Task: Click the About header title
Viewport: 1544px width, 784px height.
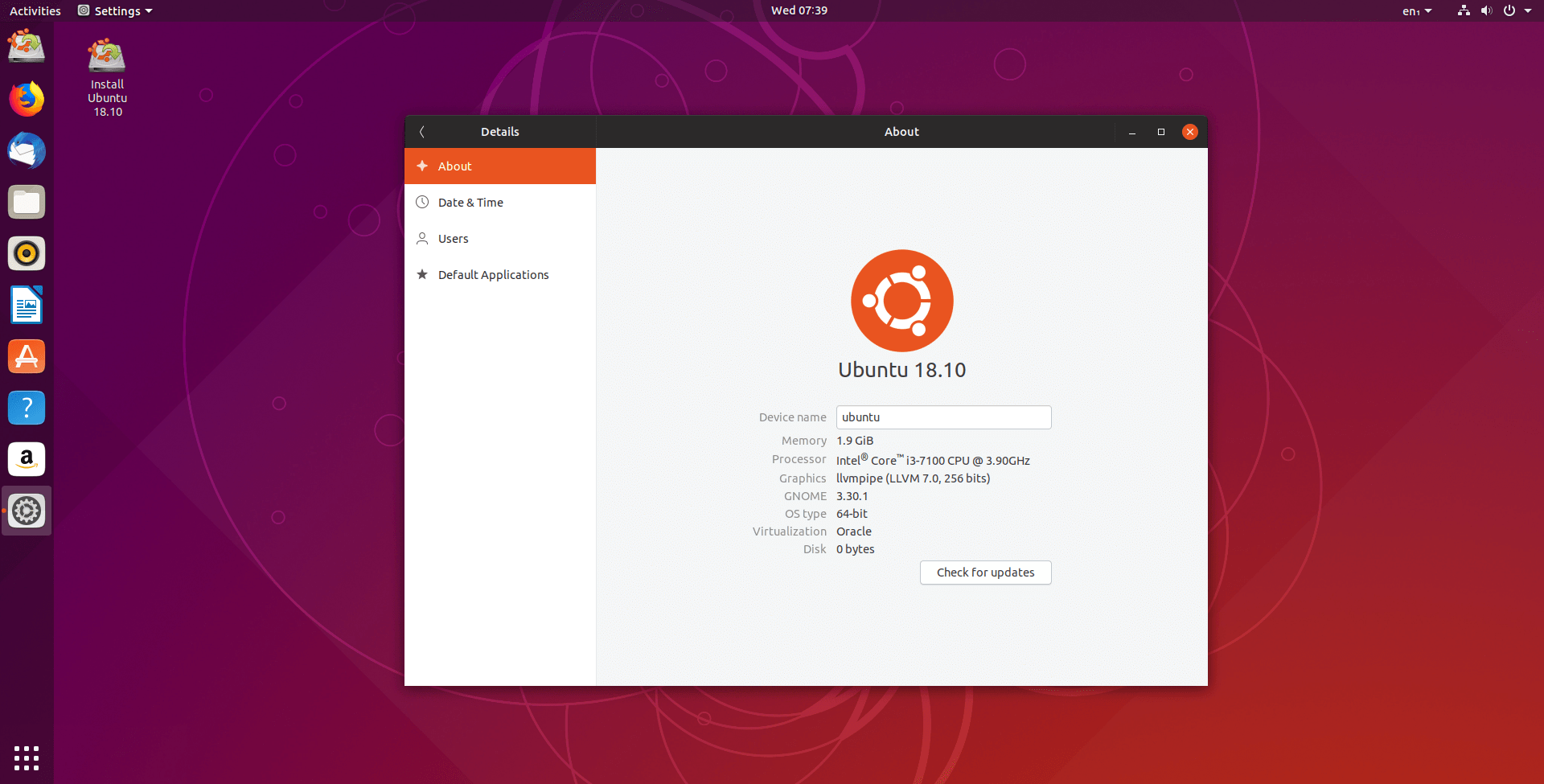Action: click(901, 132)
